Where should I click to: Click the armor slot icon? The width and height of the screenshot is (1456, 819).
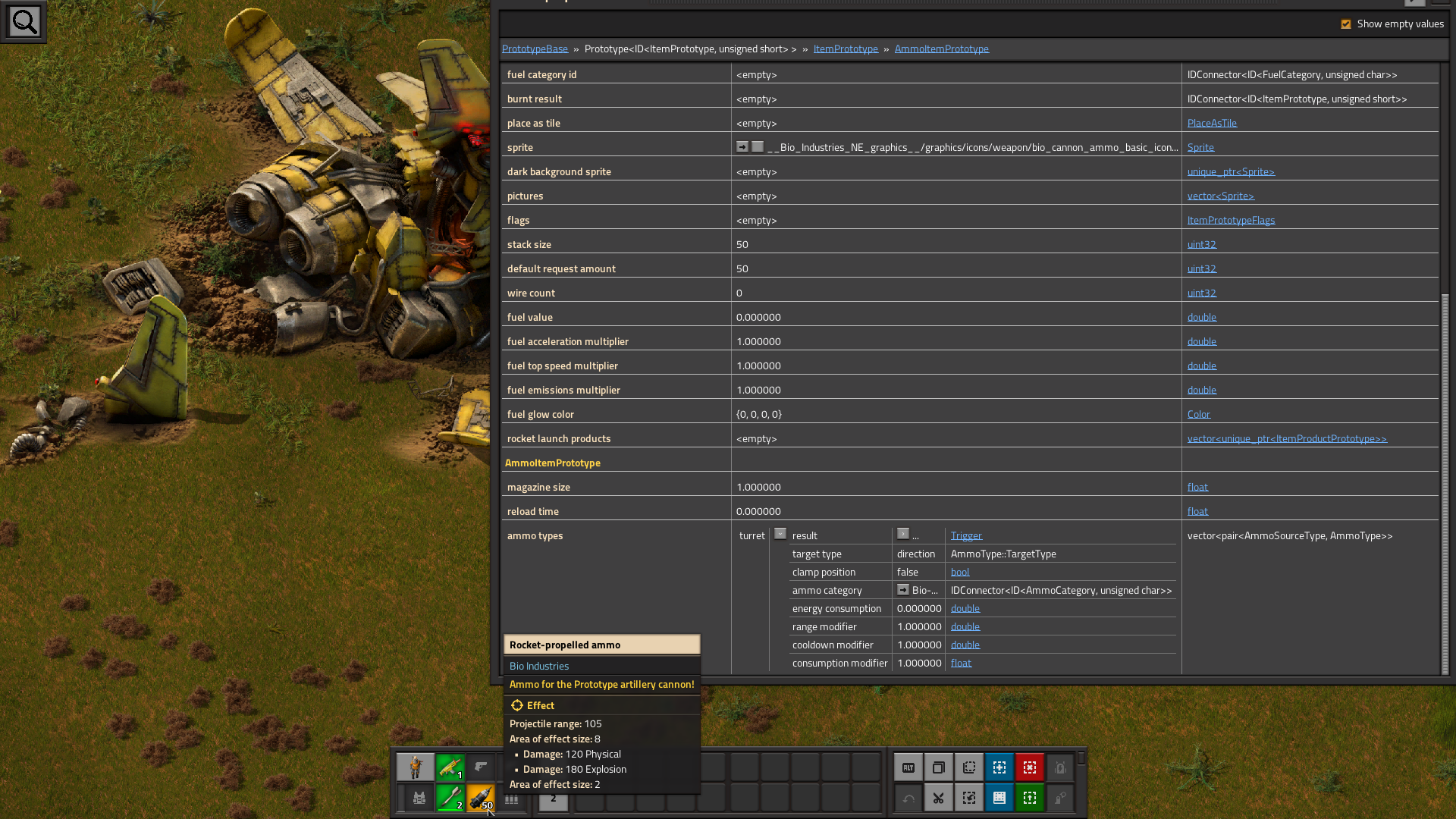click(x=419, y=798)
